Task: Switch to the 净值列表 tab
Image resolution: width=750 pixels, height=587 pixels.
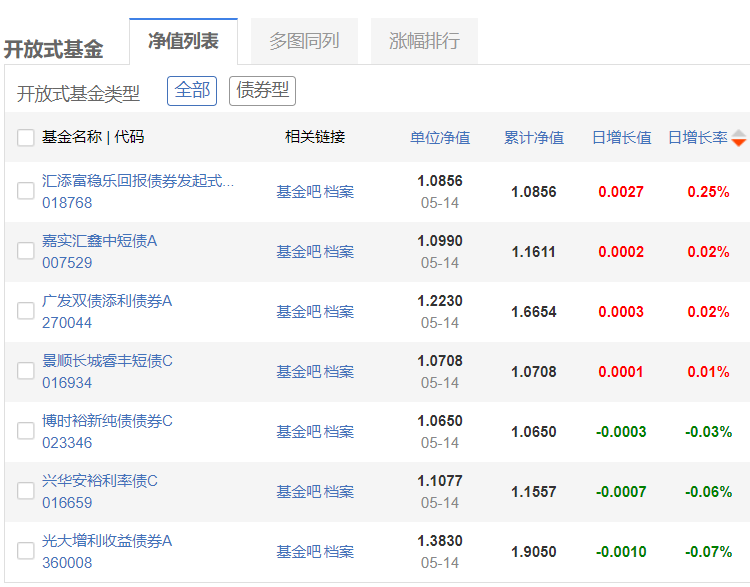Action: click(x=183, y=41)
